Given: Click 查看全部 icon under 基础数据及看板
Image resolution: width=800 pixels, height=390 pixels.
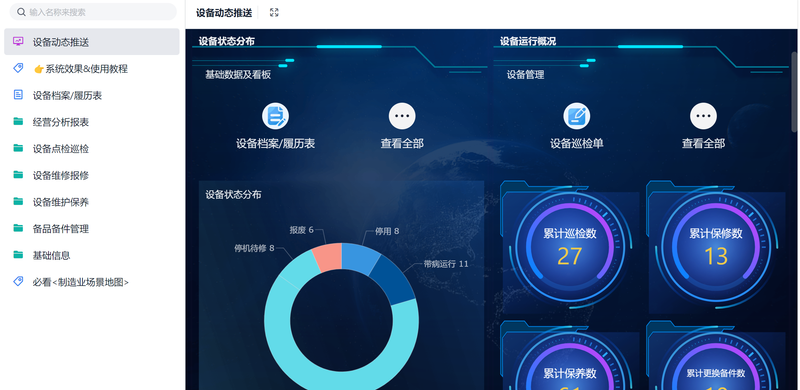Looking at the screenshot, I should click(402, 116).
